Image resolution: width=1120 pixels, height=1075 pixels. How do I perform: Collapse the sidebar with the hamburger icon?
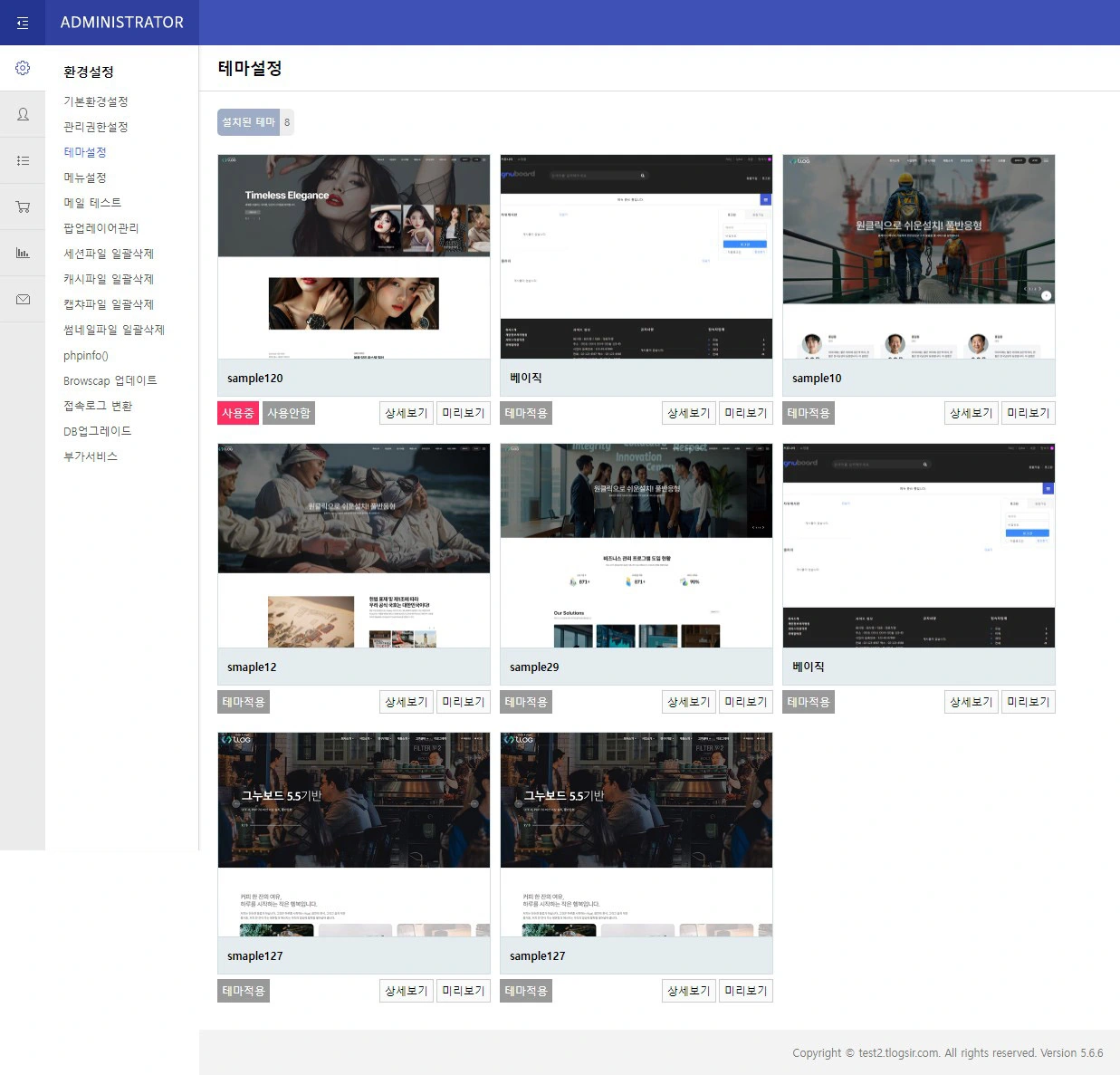(23, 23)
